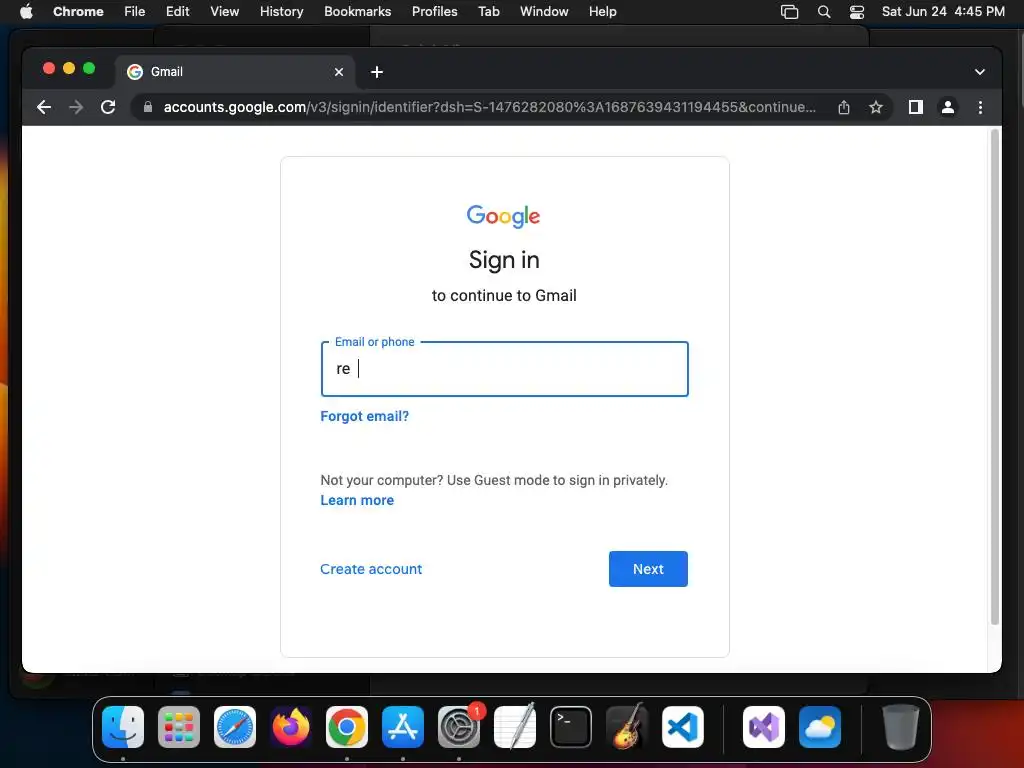This screenshot has height=768, width=1024.
Task: Open Launchpad from the Dock
Action: pyautogui.click(x=179, y=727)
